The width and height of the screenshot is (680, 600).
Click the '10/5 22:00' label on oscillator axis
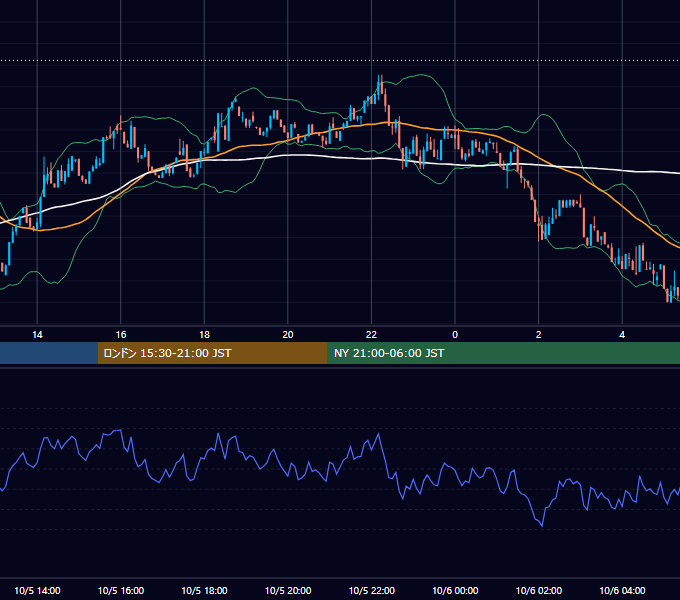coord(372,590)
